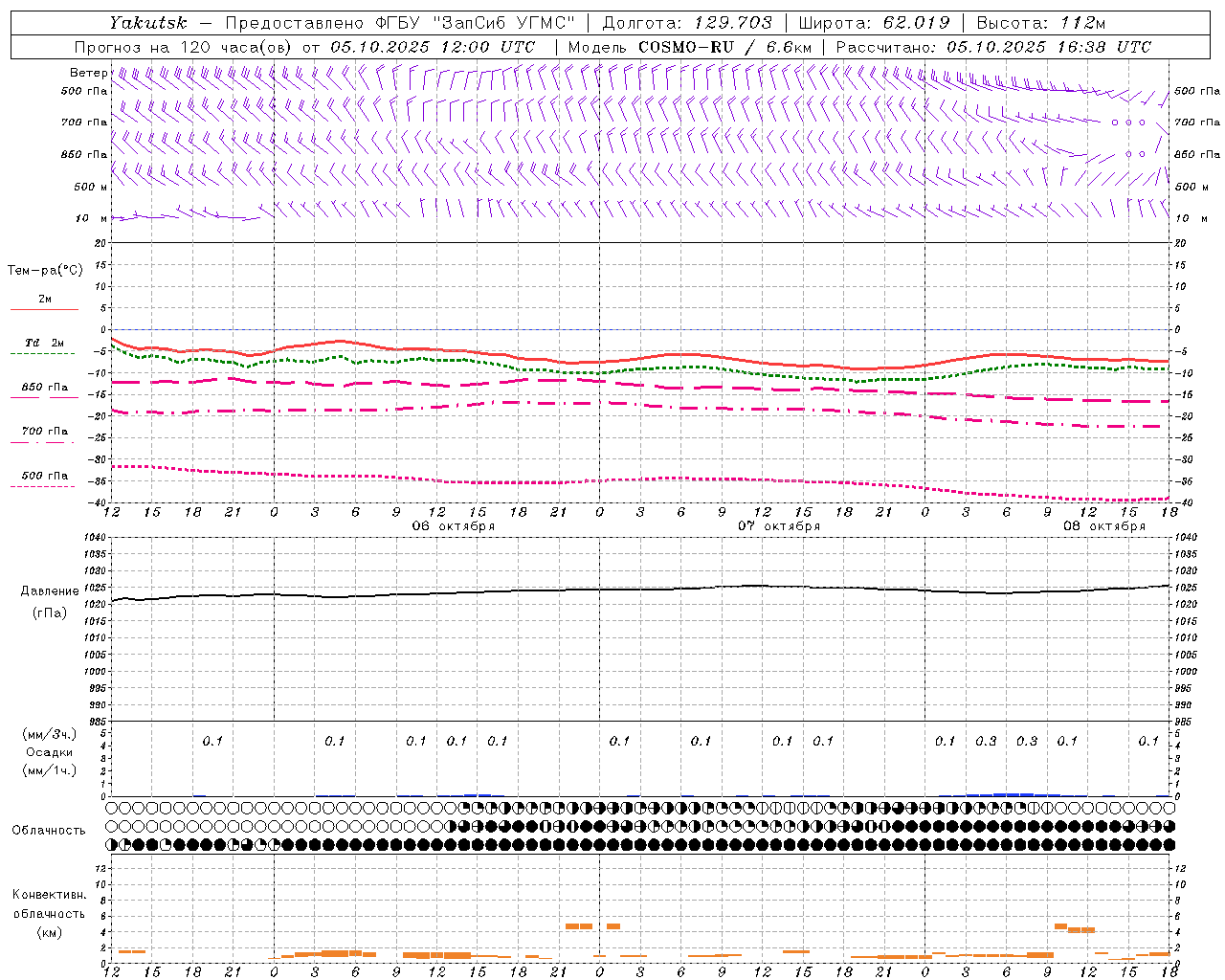Click the "08 октября" date label

[x=1104, y=526]
